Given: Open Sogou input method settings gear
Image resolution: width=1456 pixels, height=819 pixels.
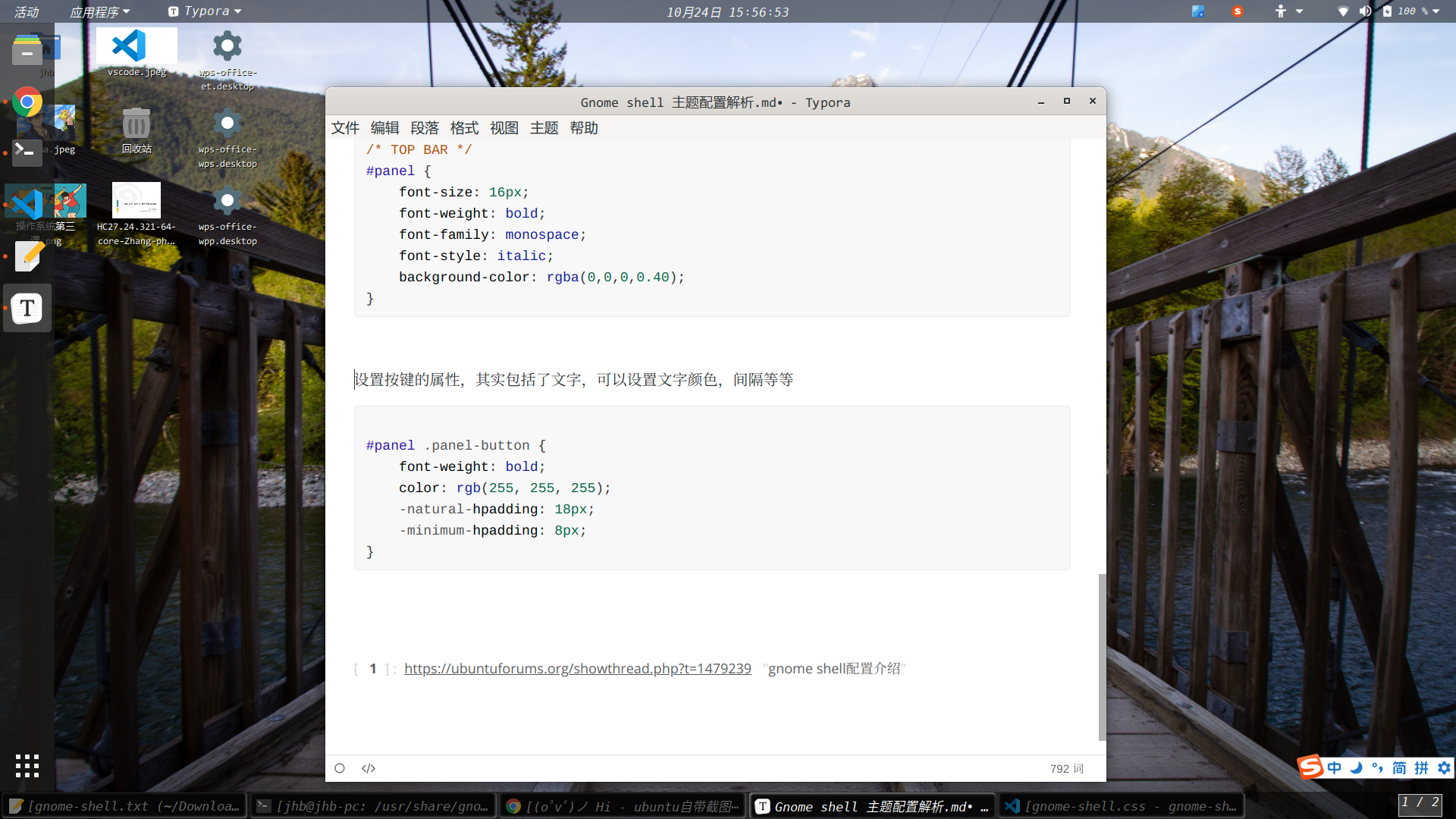Looking at the screenshot, I should pyautogui.click(x=1444, y=767).
